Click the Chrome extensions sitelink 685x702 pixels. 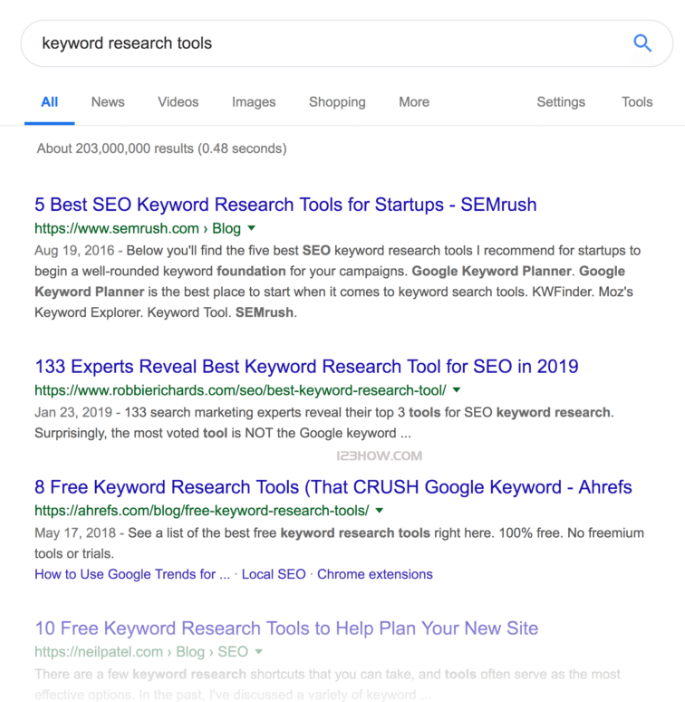click(x=375, y=574)
